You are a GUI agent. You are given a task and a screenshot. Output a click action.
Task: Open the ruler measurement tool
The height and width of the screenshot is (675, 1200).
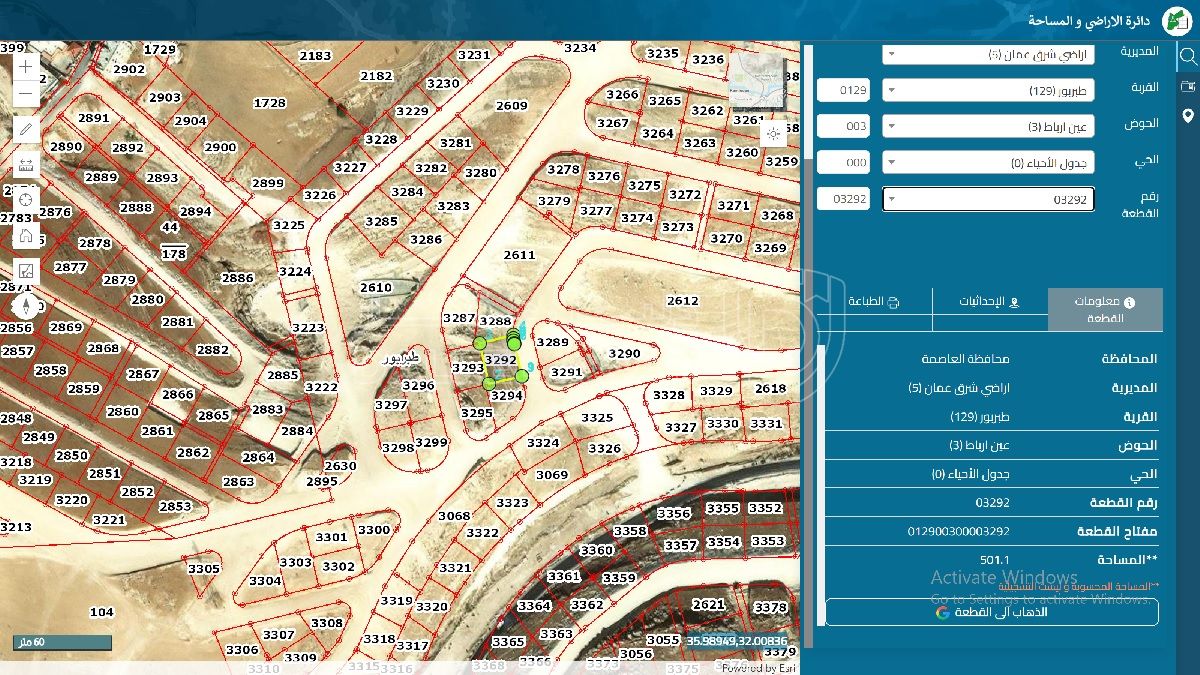click(x=26, y=165)
